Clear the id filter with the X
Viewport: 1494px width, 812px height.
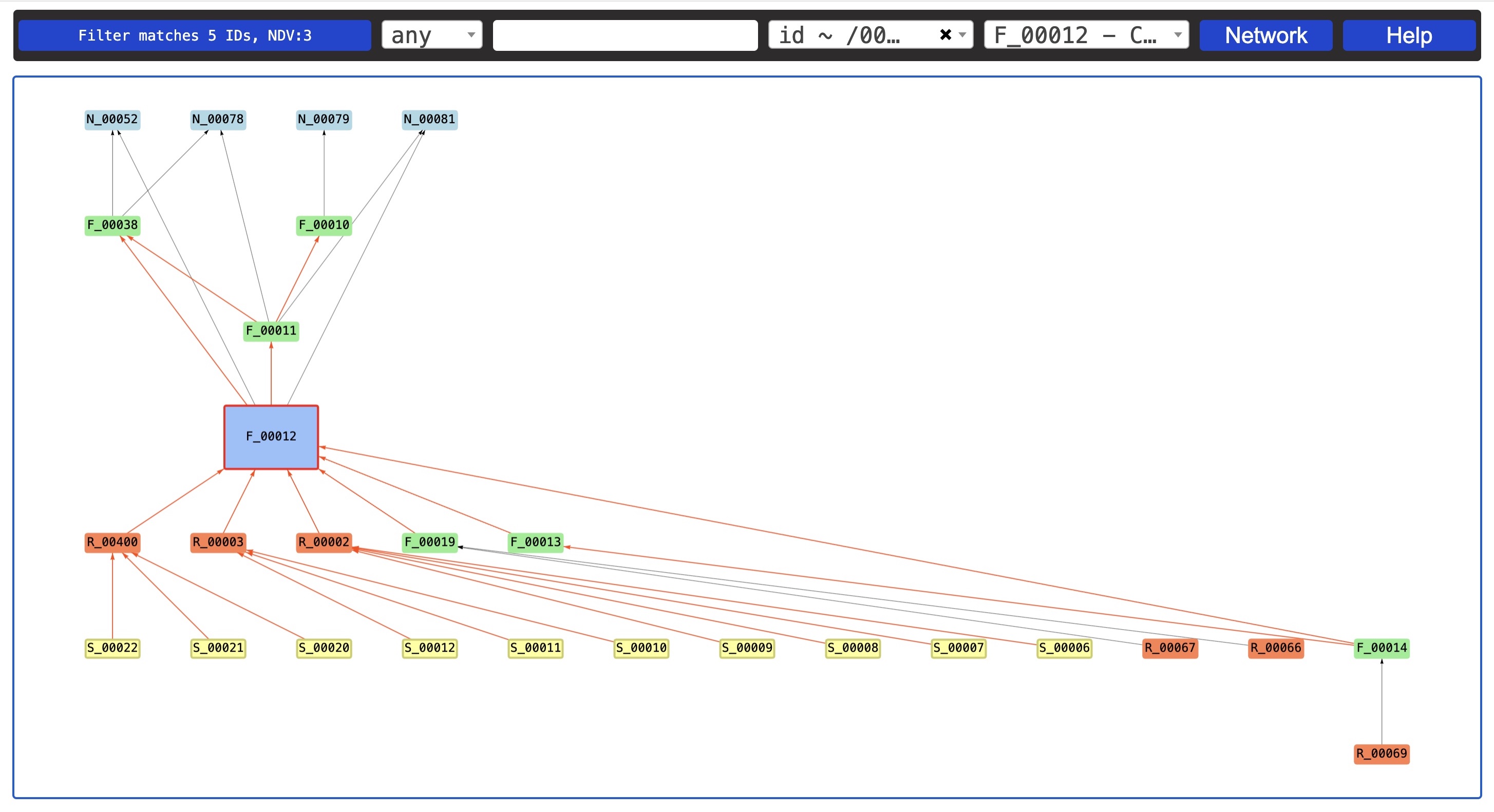tap(945, 35)
